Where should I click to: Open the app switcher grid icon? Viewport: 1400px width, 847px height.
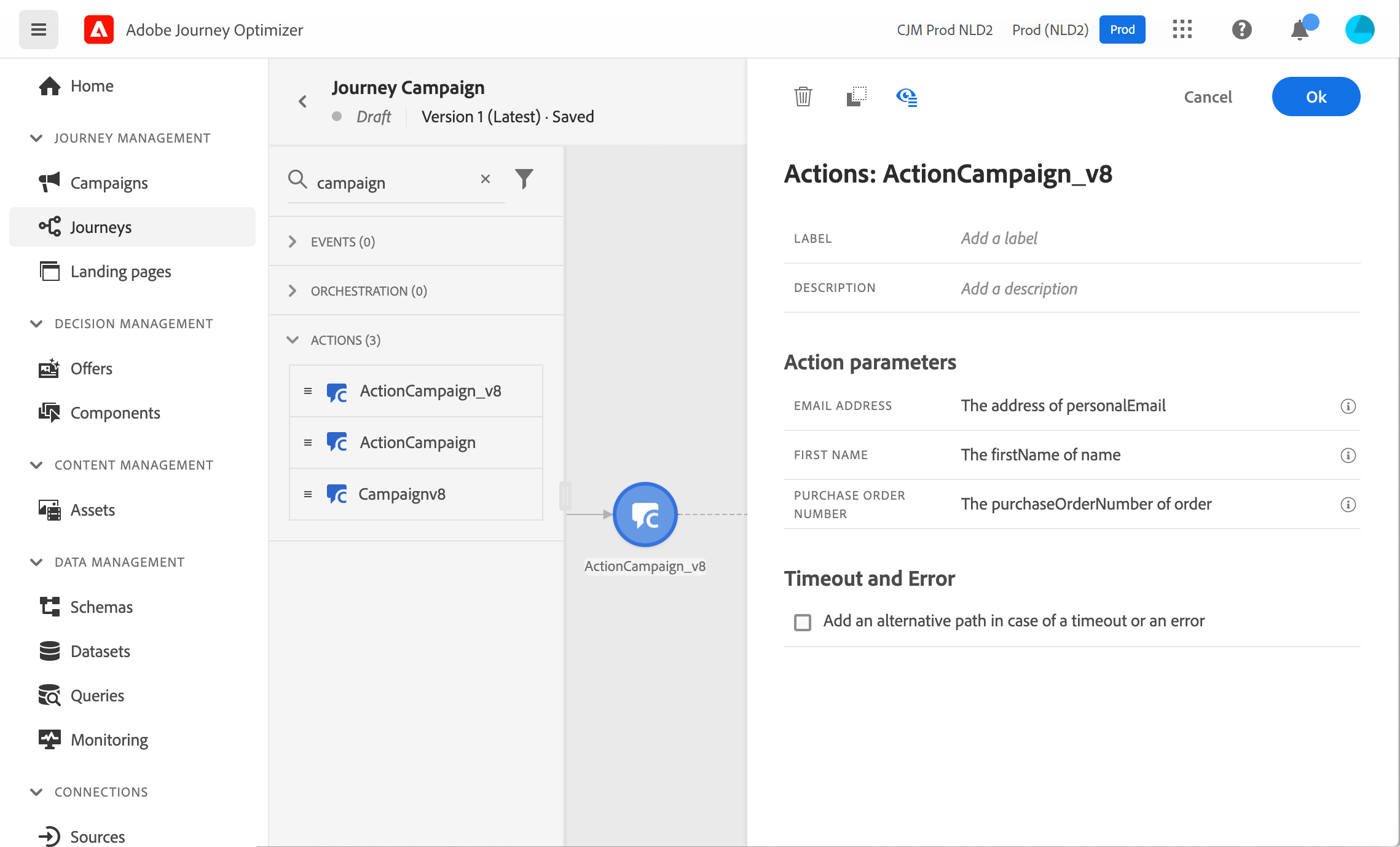pos(1182,30)
